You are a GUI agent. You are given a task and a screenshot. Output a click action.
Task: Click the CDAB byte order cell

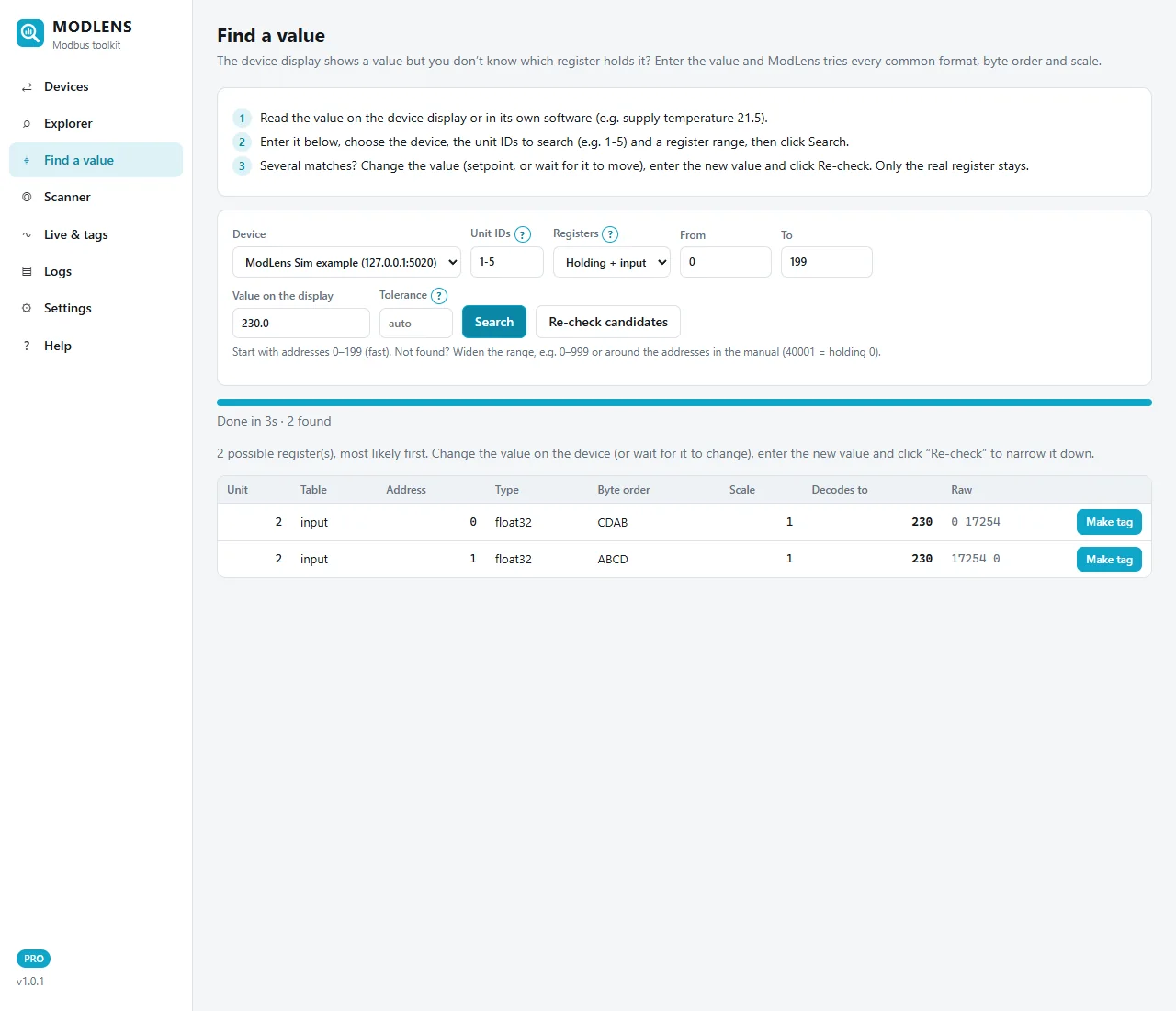pos(613,522)
